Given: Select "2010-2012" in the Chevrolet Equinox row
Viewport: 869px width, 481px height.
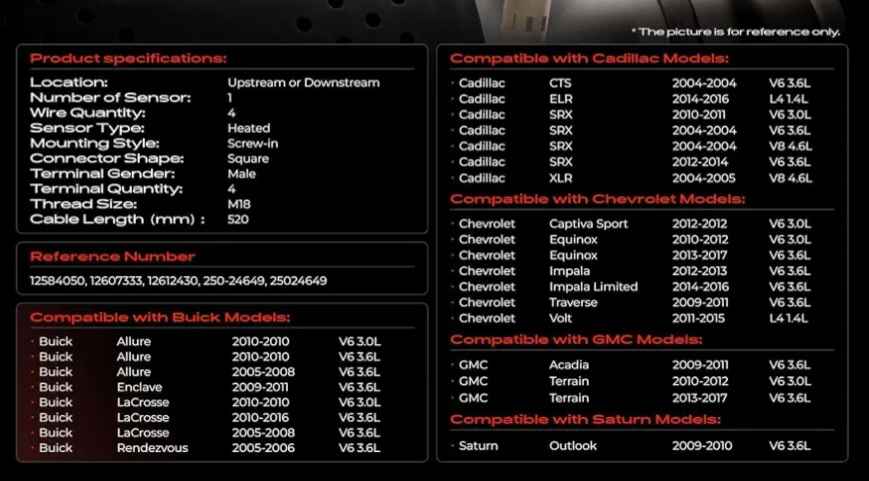Looking at the screenshot, I should 699,240.
